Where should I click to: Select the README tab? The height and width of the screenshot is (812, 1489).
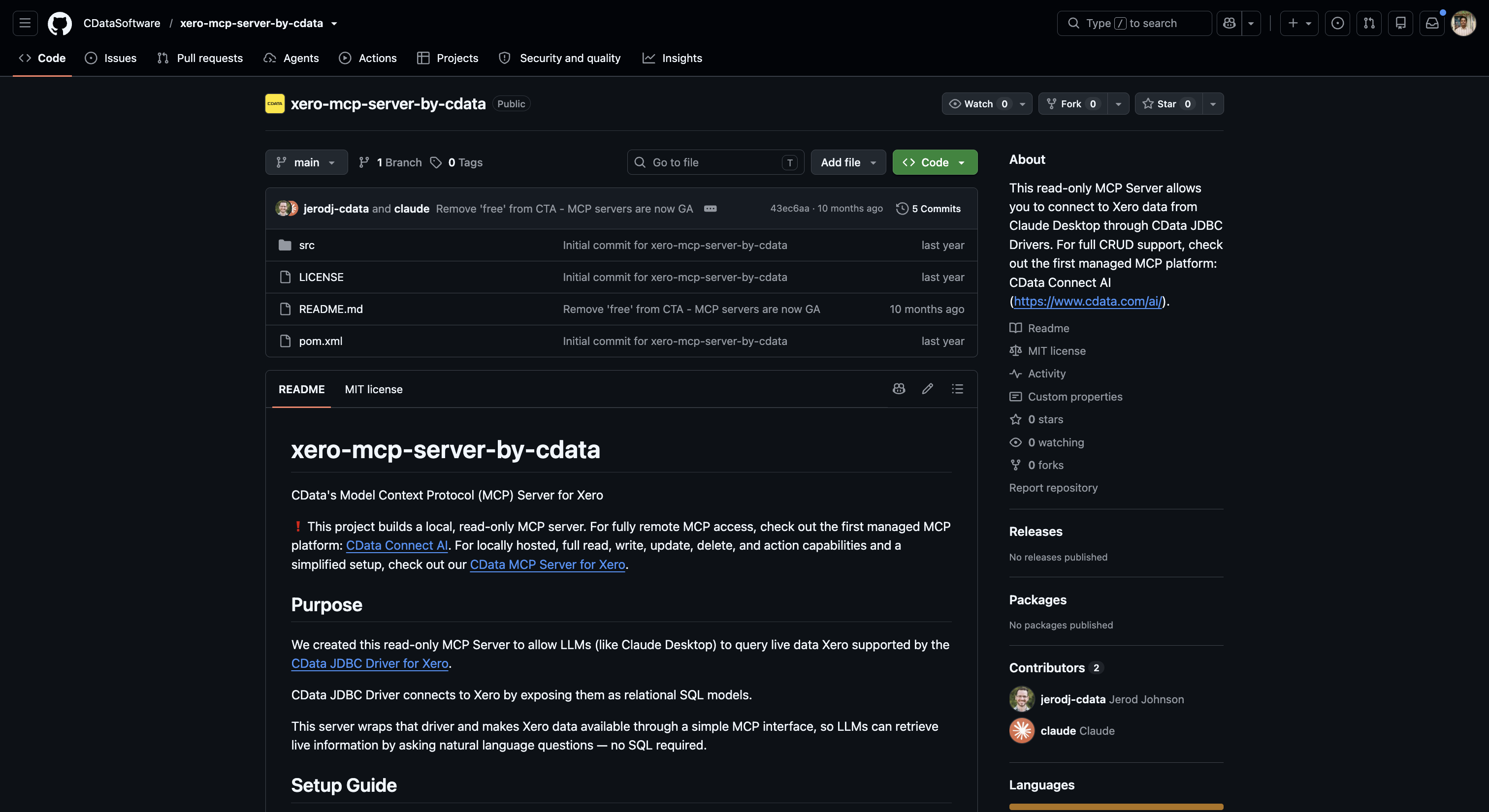pos(302,389)
